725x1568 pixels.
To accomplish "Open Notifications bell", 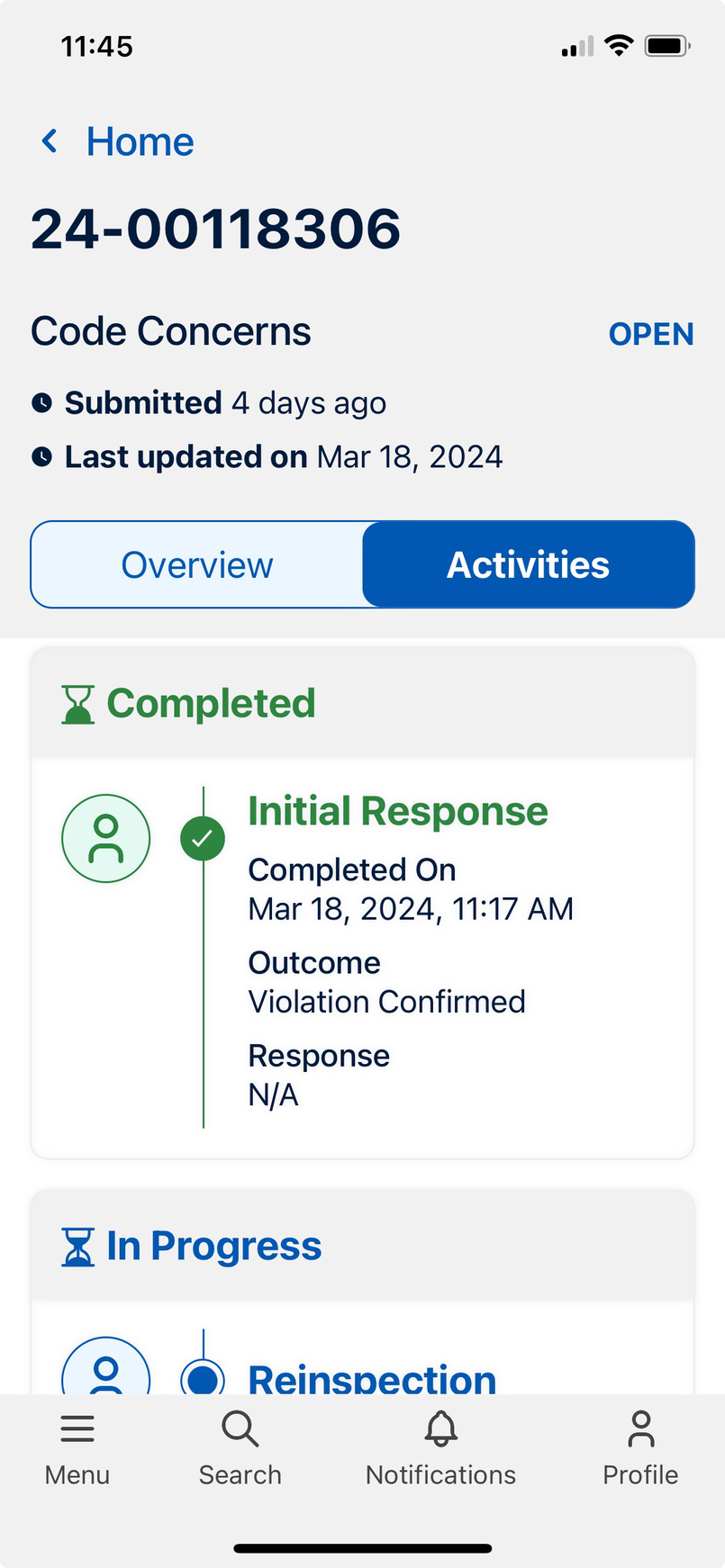I will pos(440,1444).
